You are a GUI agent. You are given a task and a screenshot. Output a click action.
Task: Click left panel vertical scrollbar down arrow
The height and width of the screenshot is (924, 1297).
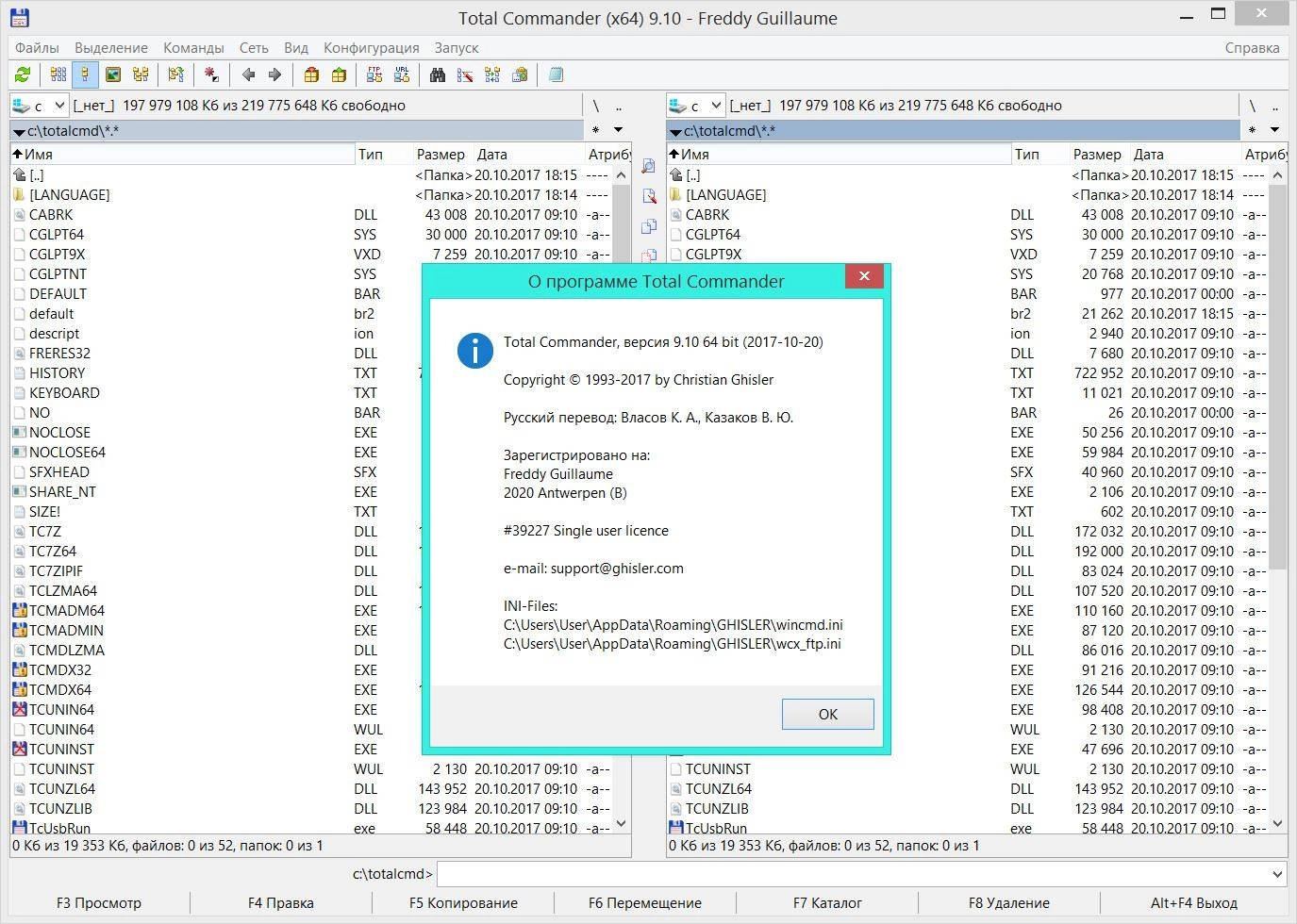621,823
